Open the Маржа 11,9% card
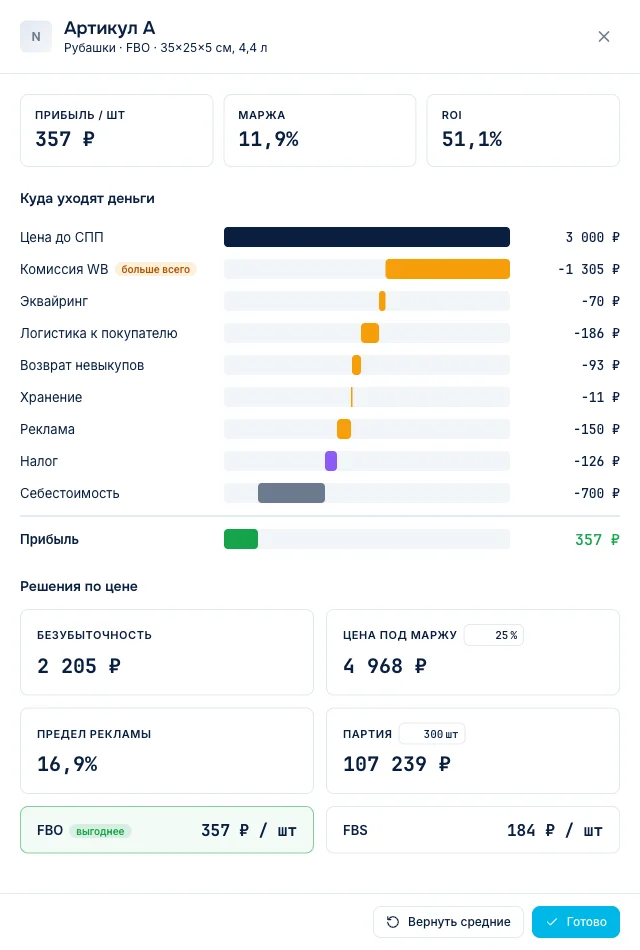This screenshot has width=640, height=950. coord(320,130)
